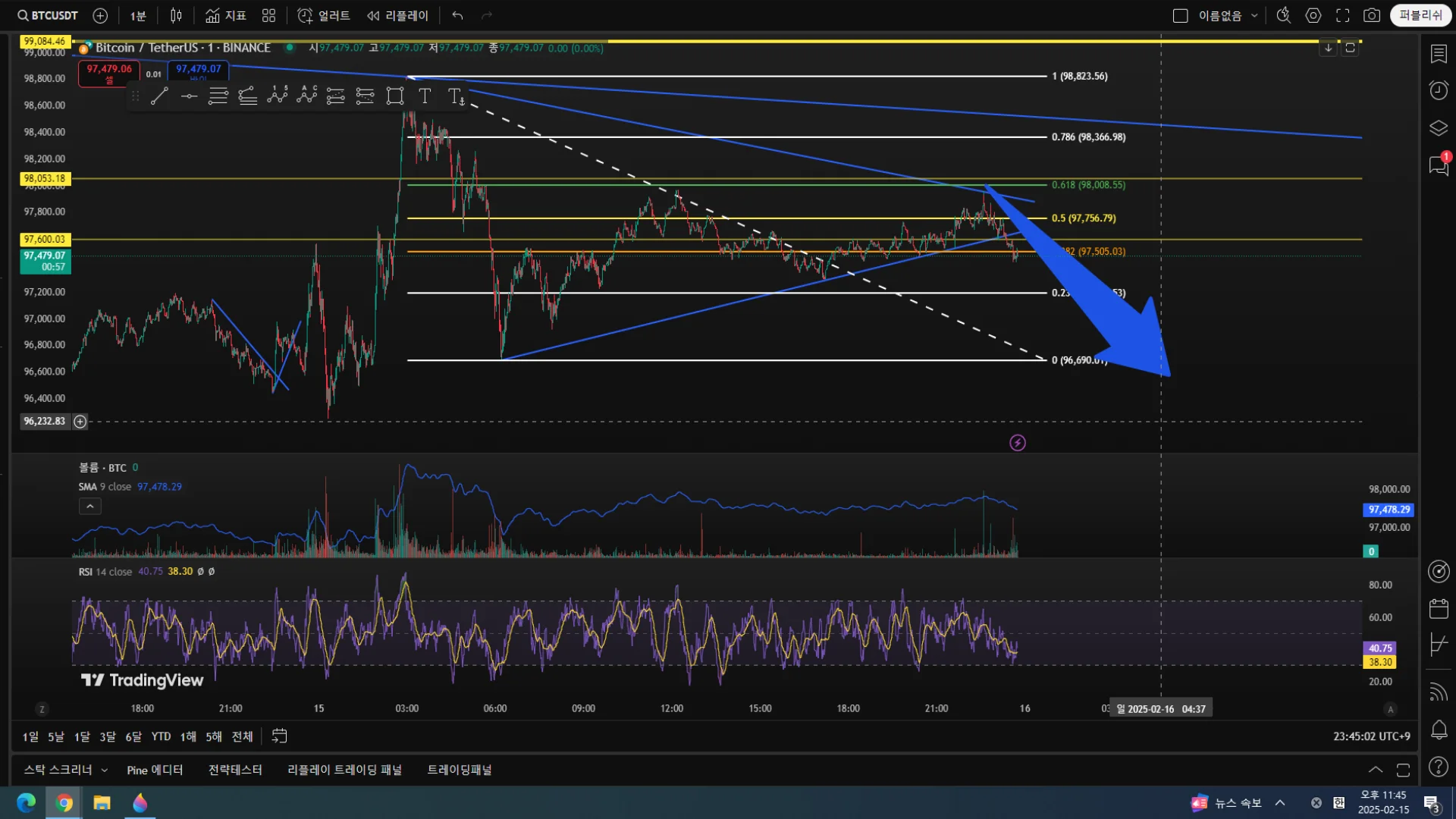The image size is (1456, 819).
Task: Toggle the layout checkbox beside 이름없음
Action: pos(1180,15)
